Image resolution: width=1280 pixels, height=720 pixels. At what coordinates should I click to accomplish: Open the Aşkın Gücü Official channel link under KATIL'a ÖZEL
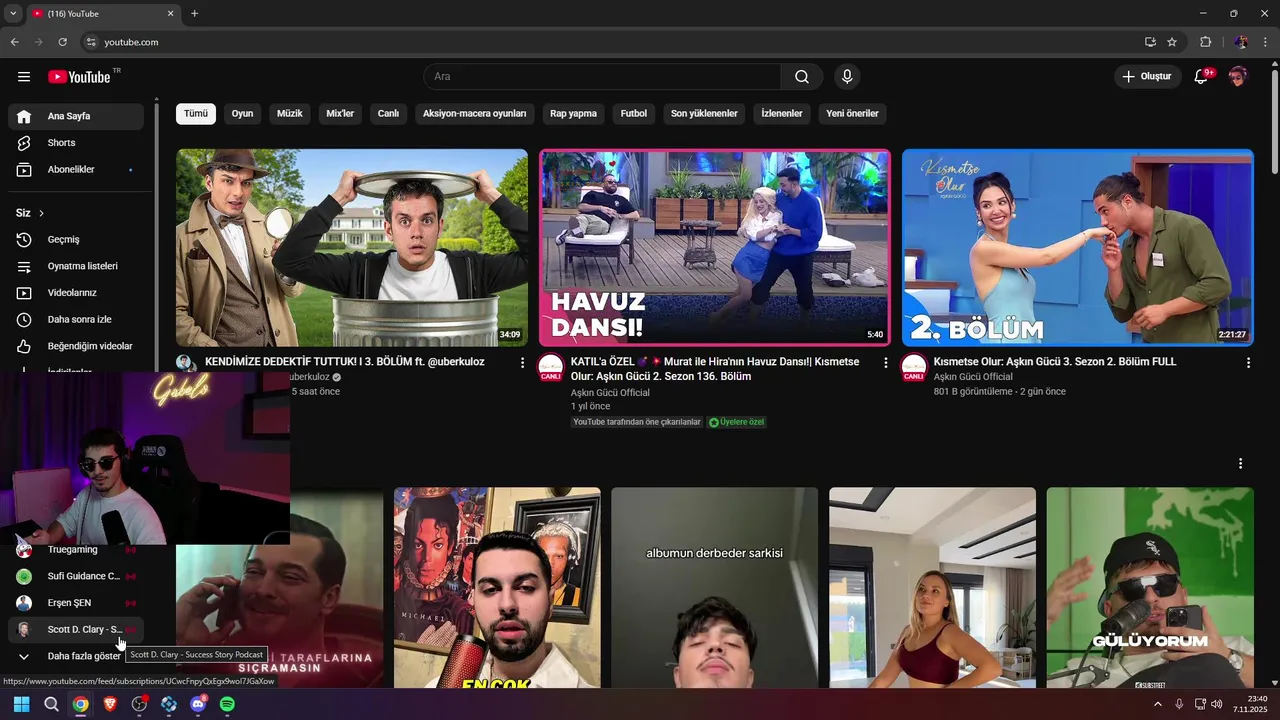(610, 393)
